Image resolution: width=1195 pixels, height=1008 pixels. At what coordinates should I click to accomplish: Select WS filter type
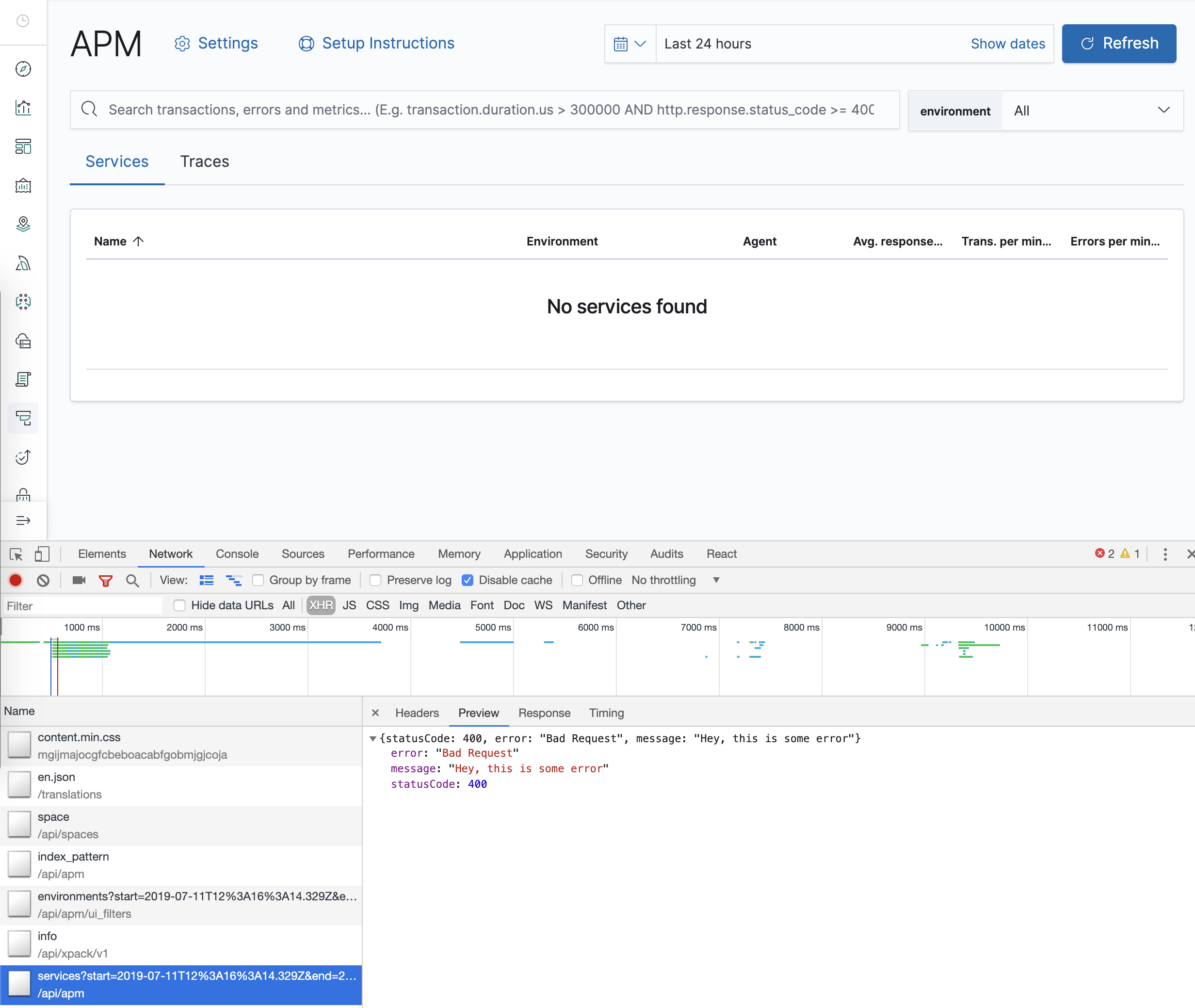point(543,605)
